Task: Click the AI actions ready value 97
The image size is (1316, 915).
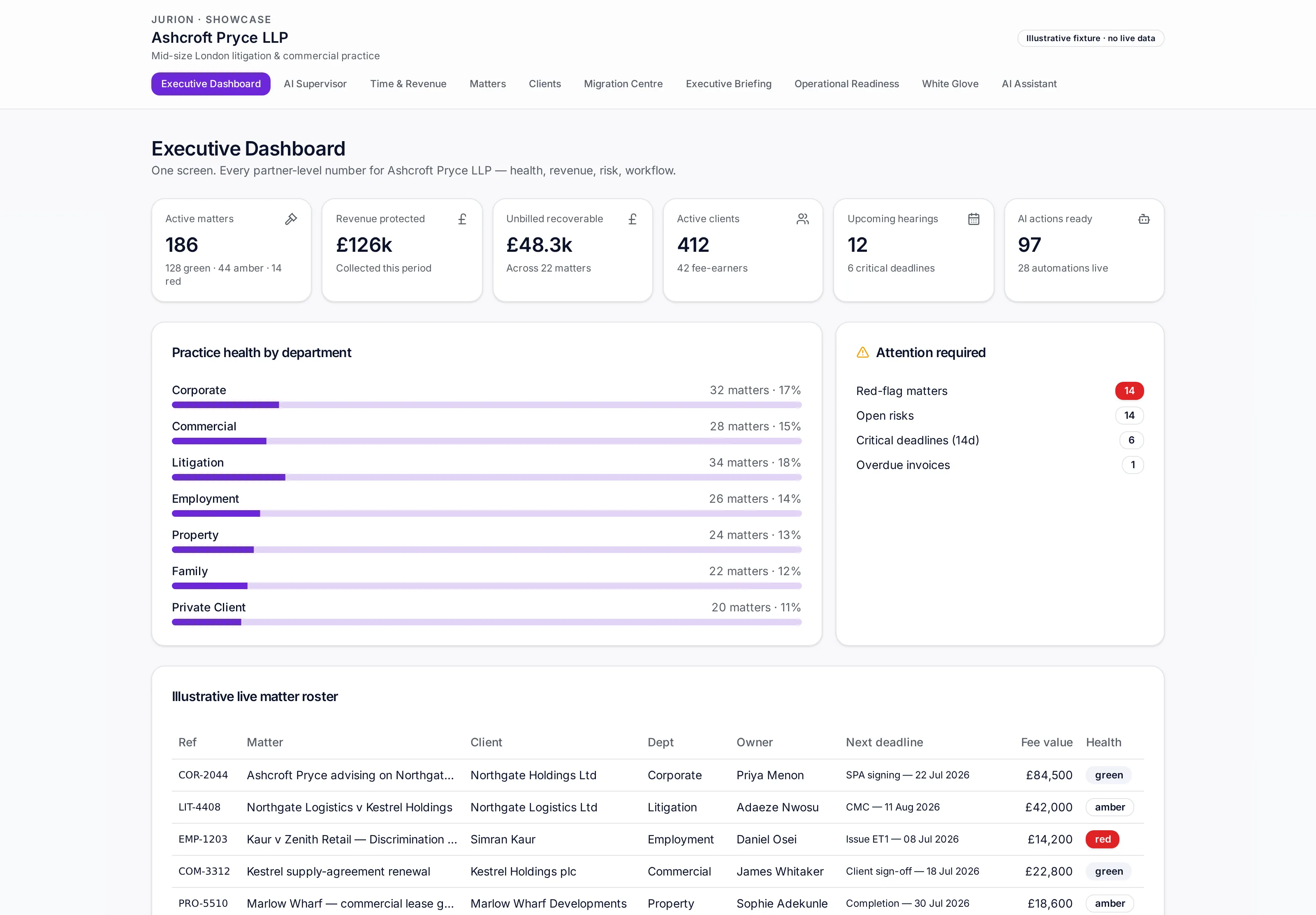Action: 1029,245
